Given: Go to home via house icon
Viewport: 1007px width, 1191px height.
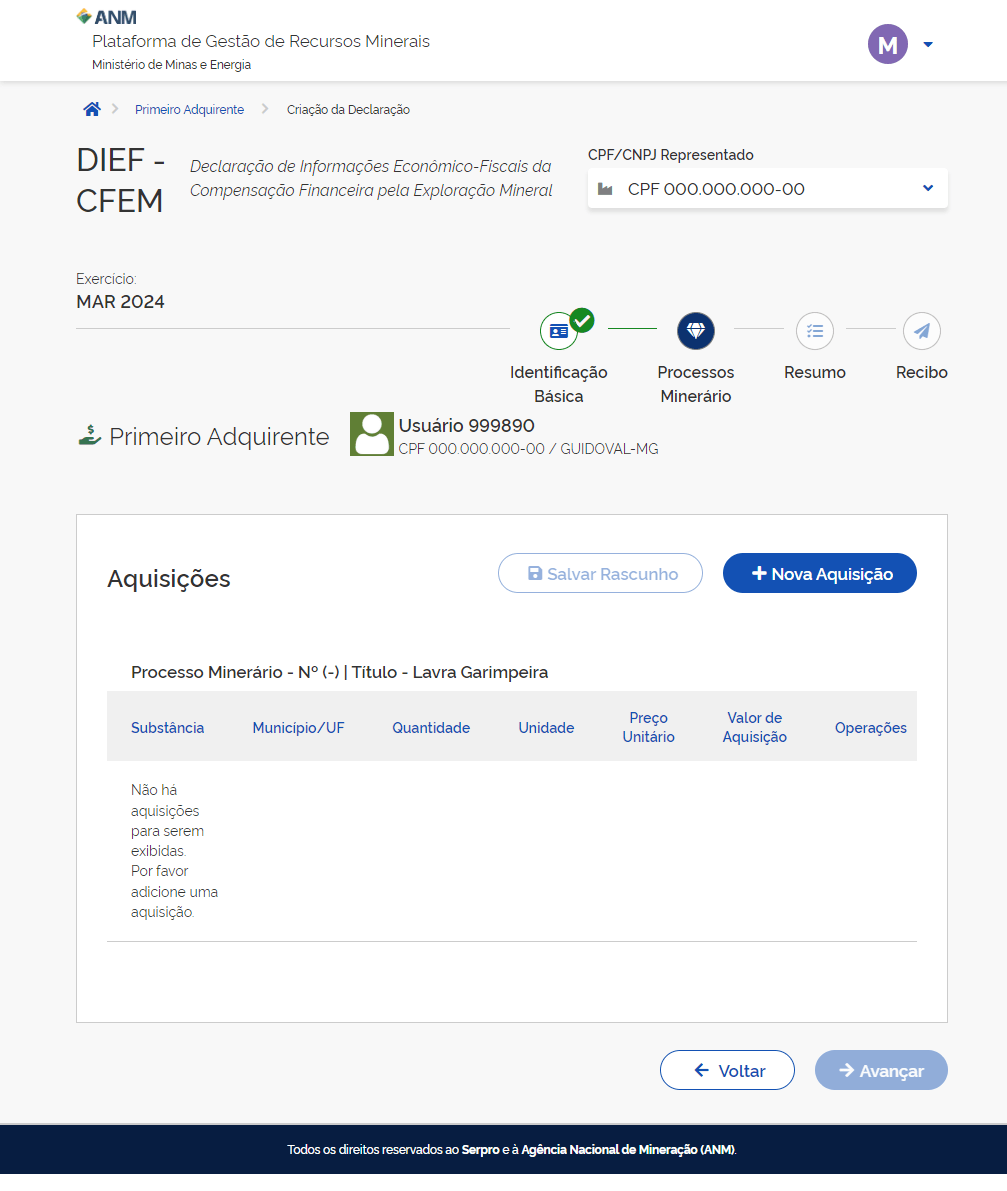Looking at the screenshot, I should point(92,110).
